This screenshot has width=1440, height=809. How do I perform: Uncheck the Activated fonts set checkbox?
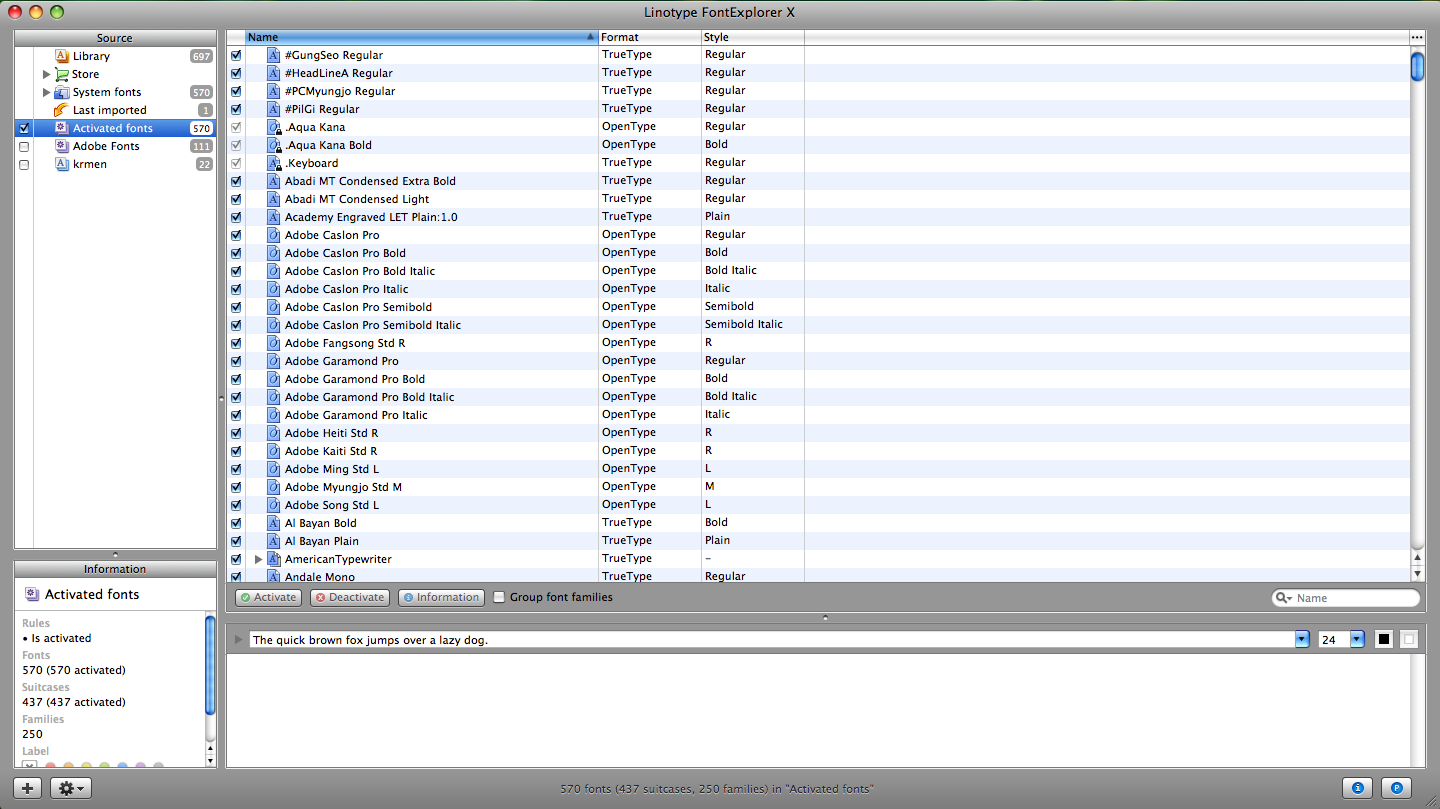[x=24, y=128]
